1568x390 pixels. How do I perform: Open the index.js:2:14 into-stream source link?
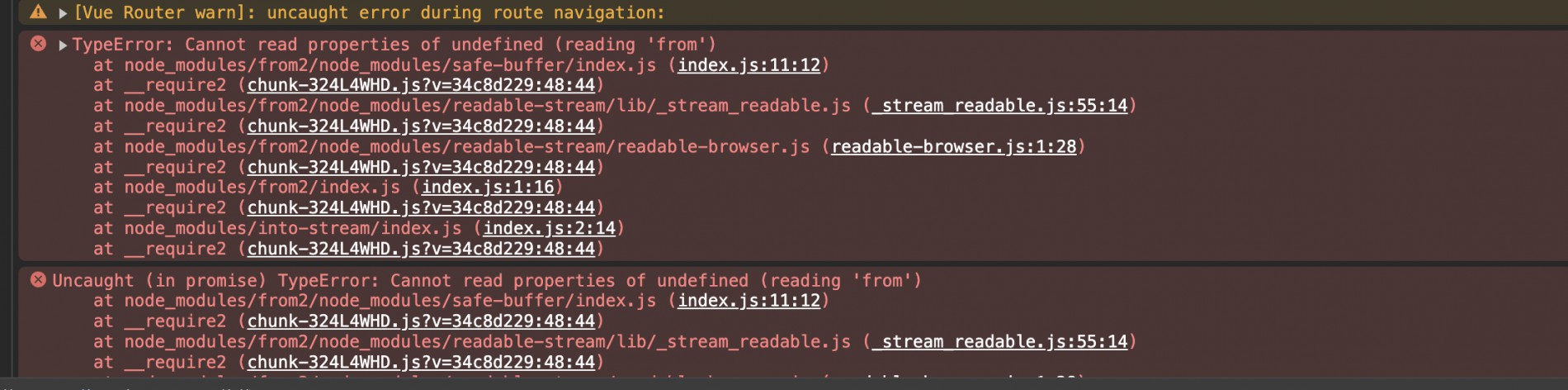[549, 228]
